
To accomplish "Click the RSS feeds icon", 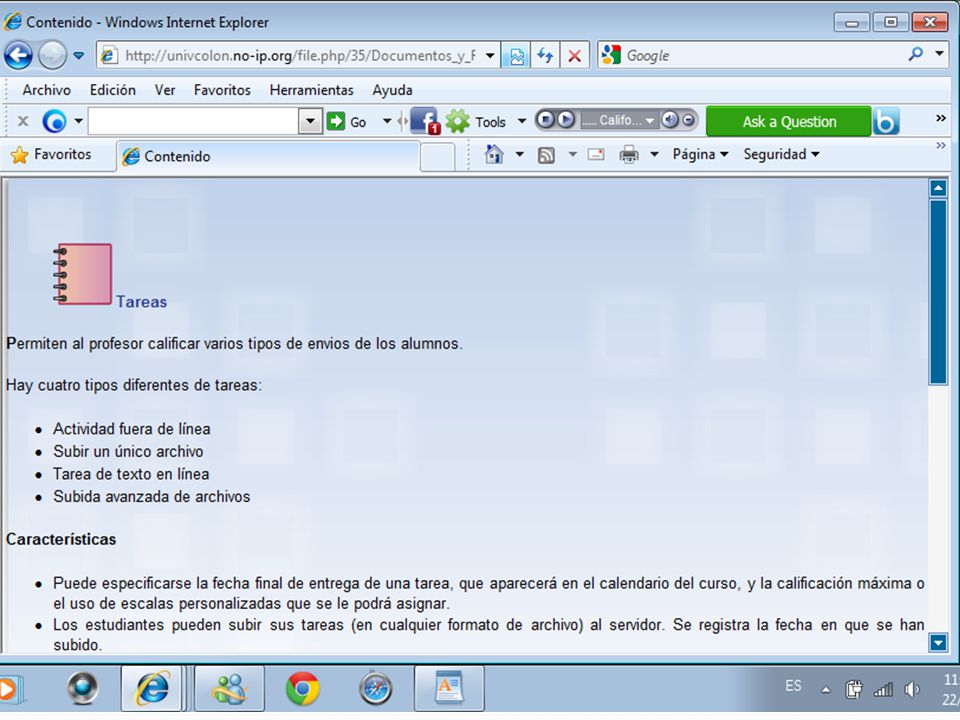I will coord(546,155).
